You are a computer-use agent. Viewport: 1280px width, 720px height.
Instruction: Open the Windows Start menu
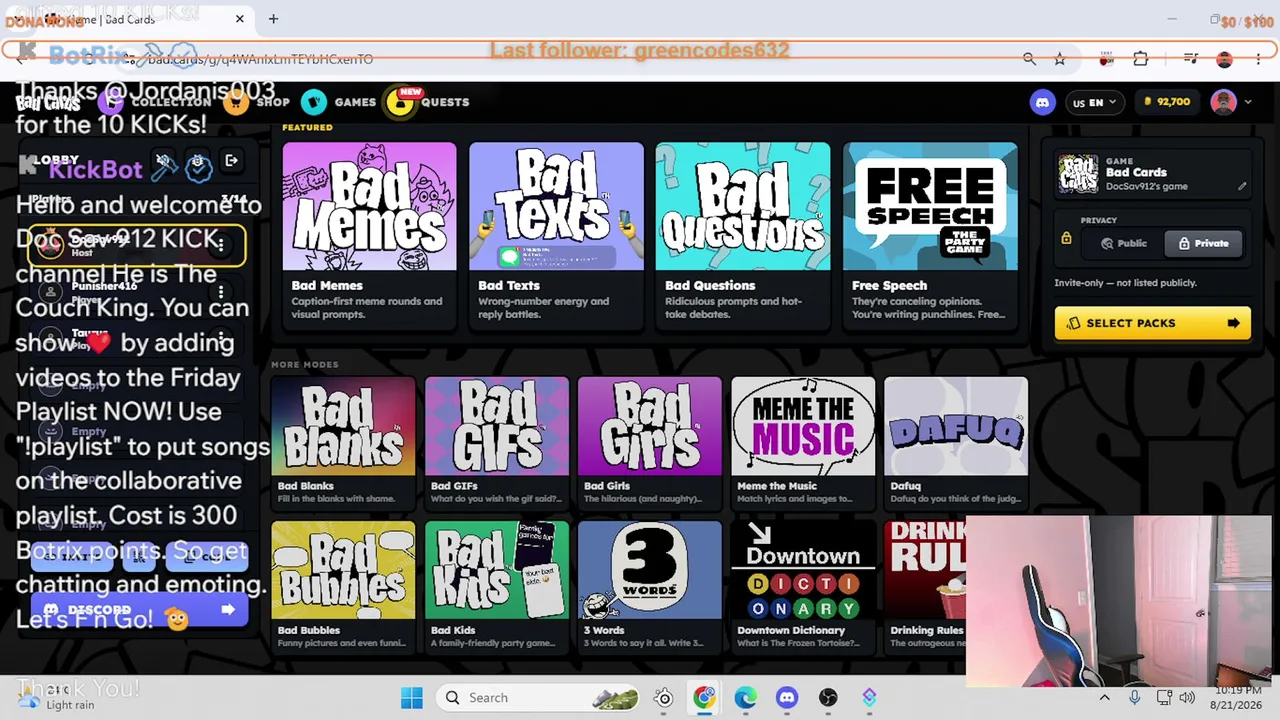point(411,697)
